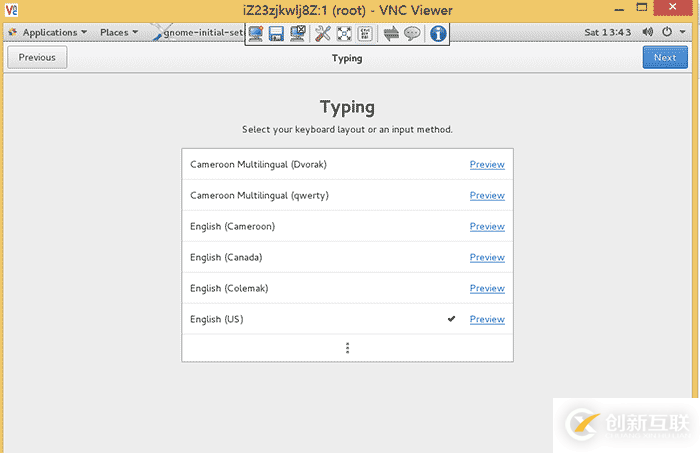700x453 pixels.
Task: Save the connection using the floppy icon
Action: tap(276, 34)
